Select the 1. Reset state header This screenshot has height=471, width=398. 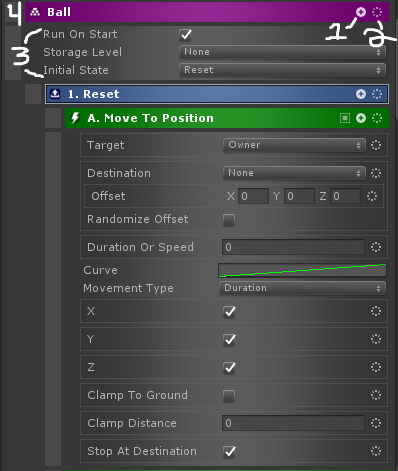217,94
